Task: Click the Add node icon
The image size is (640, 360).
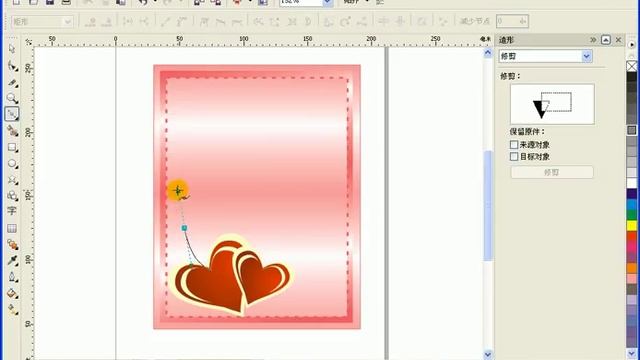Action: [90, 22]
